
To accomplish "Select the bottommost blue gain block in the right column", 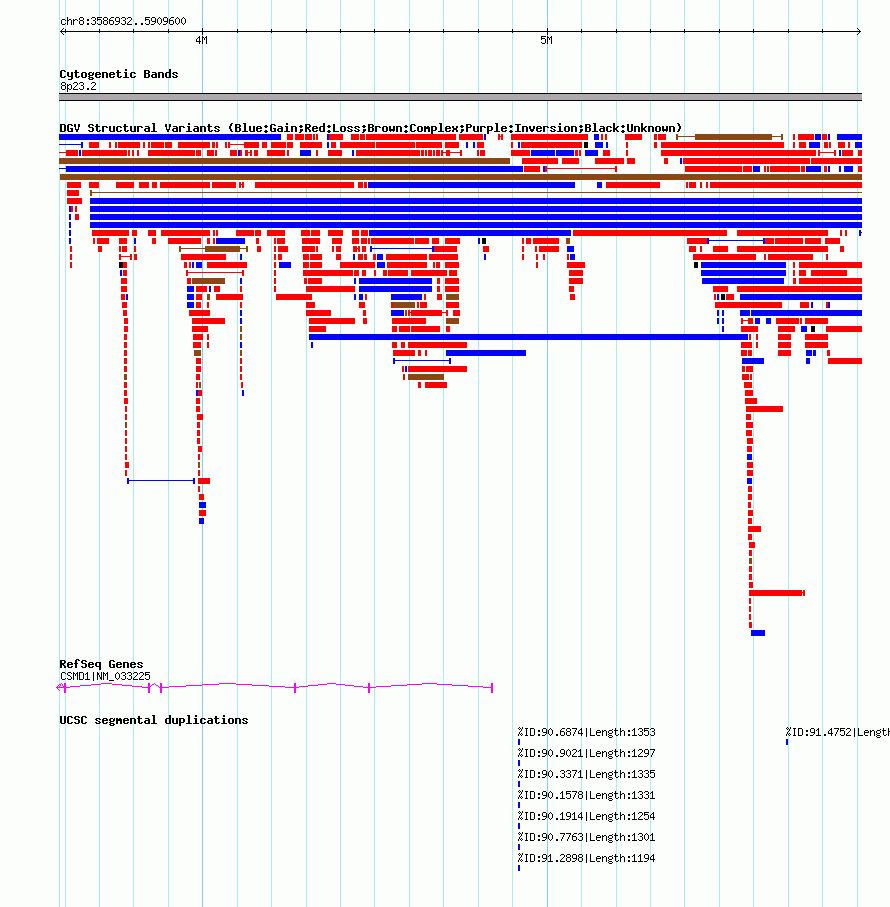I will point(758,633).
